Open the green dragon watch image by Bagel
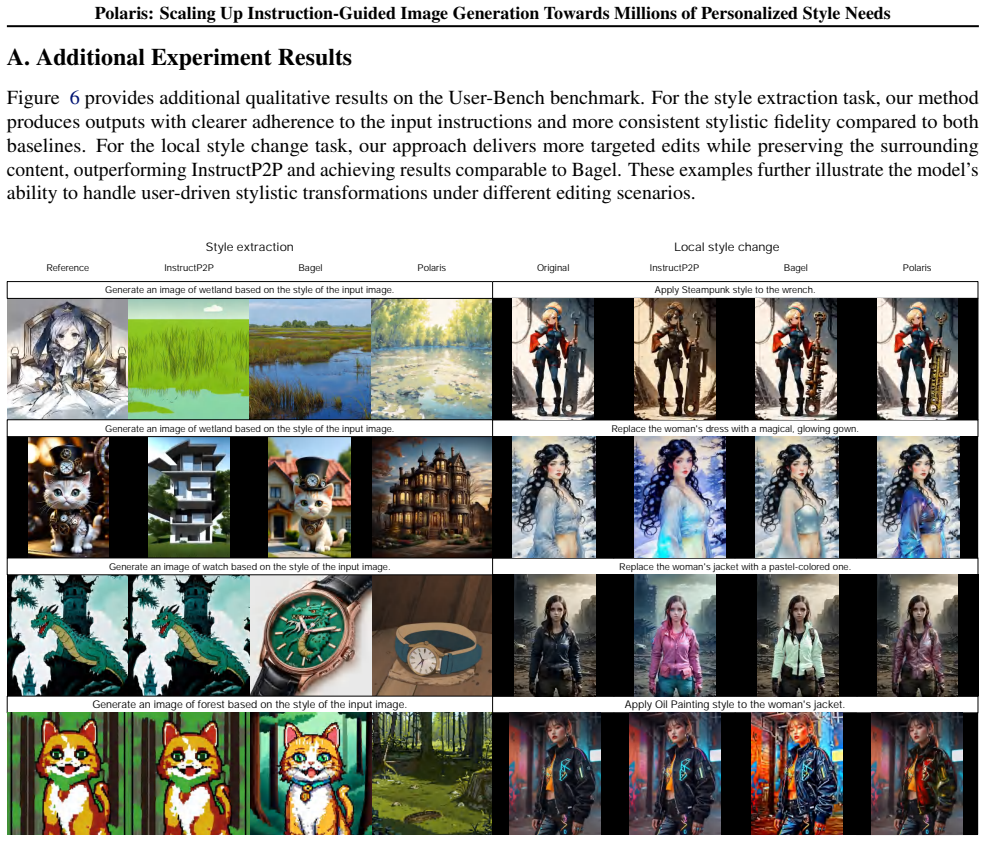 click(x=310, y=635)
